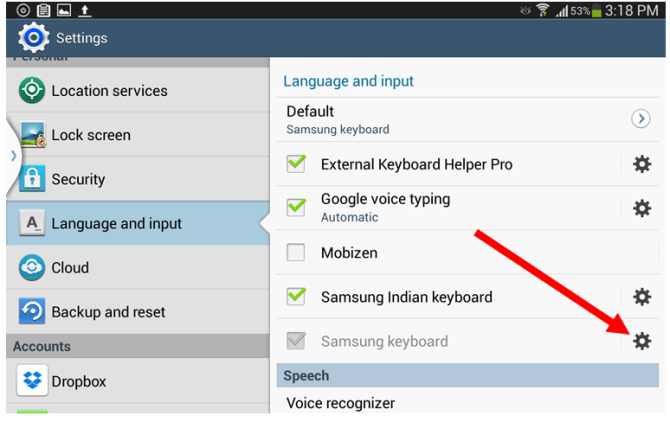The width and height of the screenshot is (670, 422).
Task: Tap the 'Samsung Indian keyboard' label
Action: click(x=406, y=297)
